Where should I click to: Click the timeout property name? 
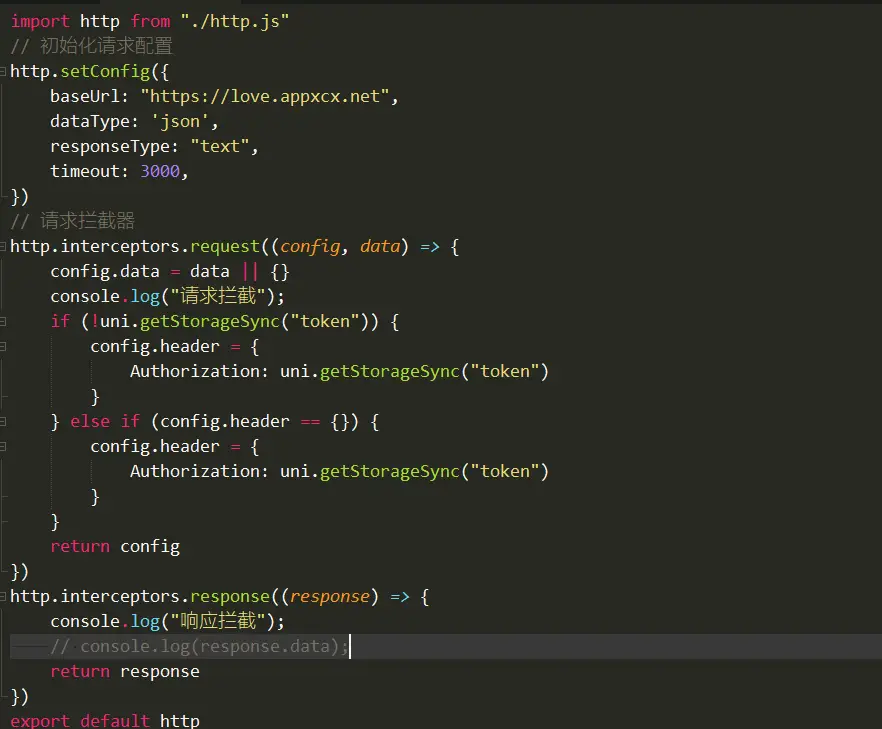tap(85, 171)
